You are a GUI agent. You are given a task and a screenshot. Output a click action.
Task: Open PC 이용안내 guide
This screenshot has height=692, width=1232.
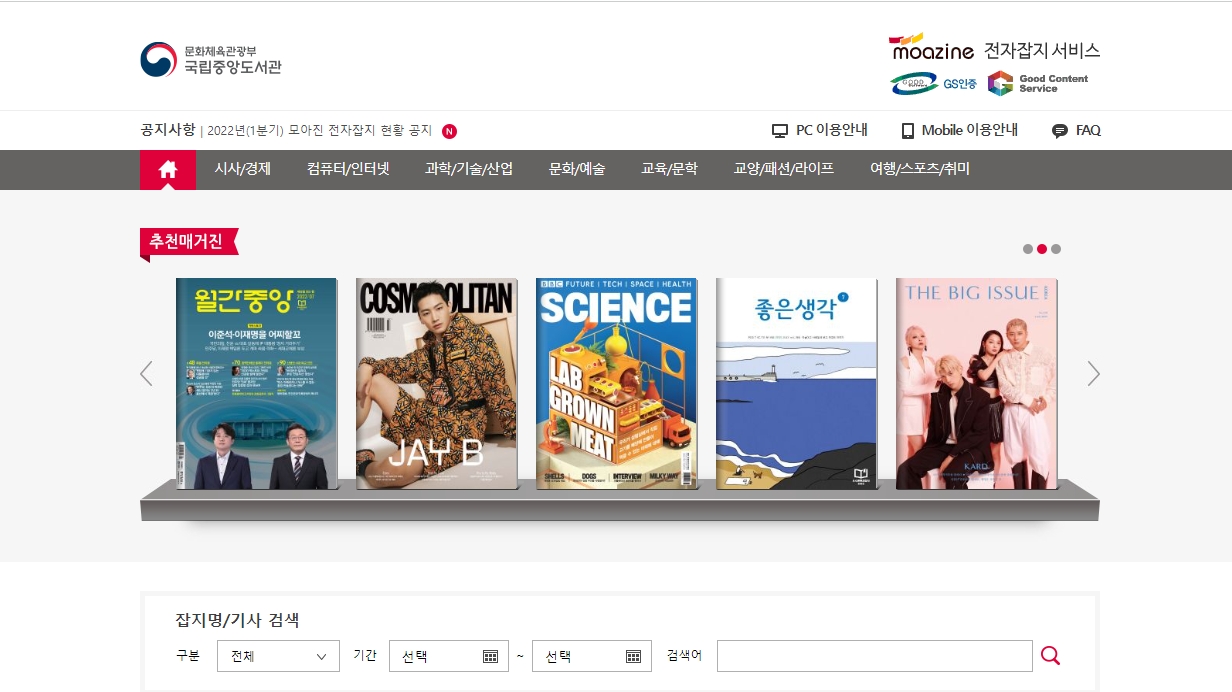pos(820,131)
